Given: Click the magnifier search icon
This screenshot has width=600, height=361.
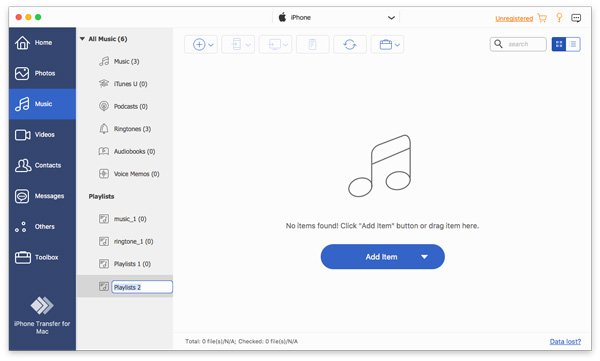Looking at the screenshot, I should pyautogui.click(x=498, y=44).
